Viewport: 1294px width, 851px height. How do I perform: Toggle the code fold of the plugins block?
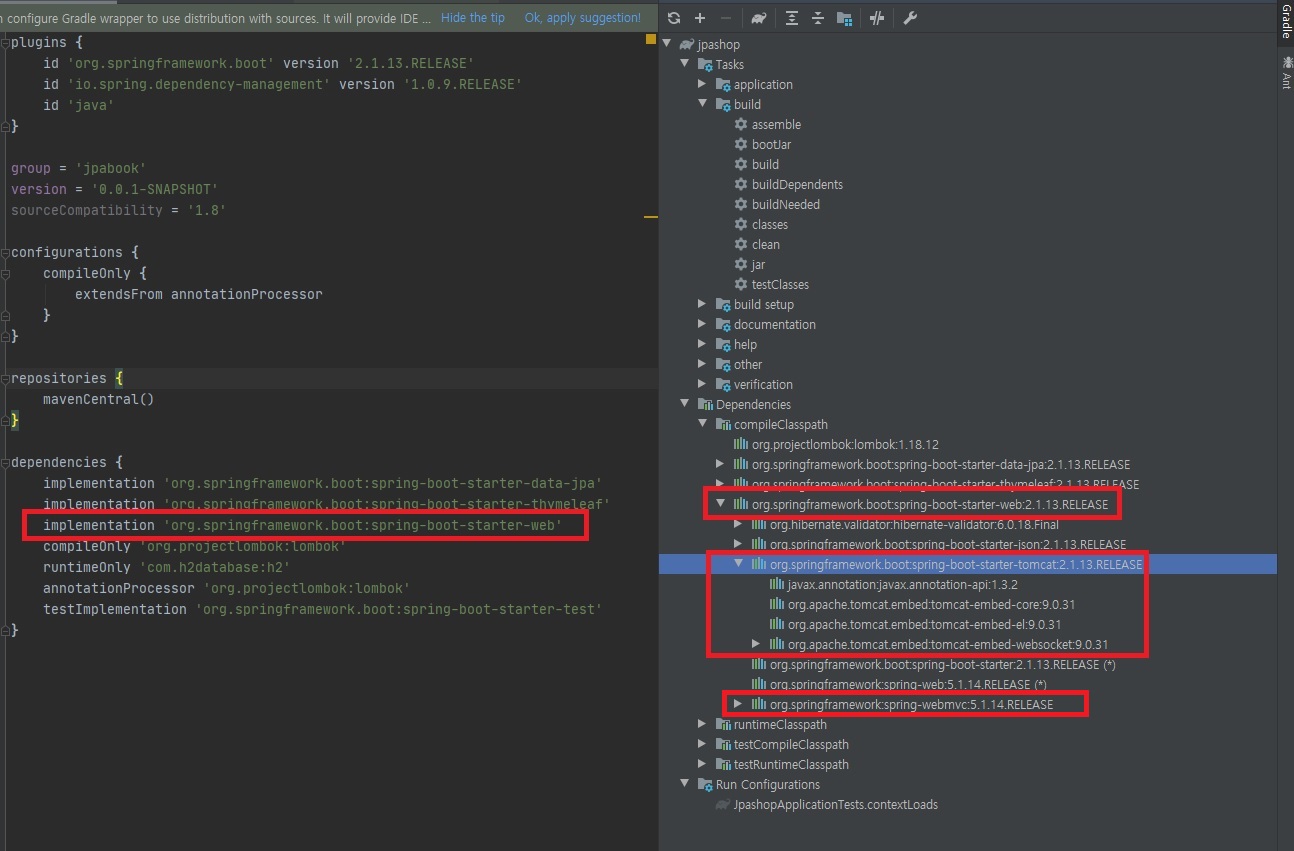(5, 42)
